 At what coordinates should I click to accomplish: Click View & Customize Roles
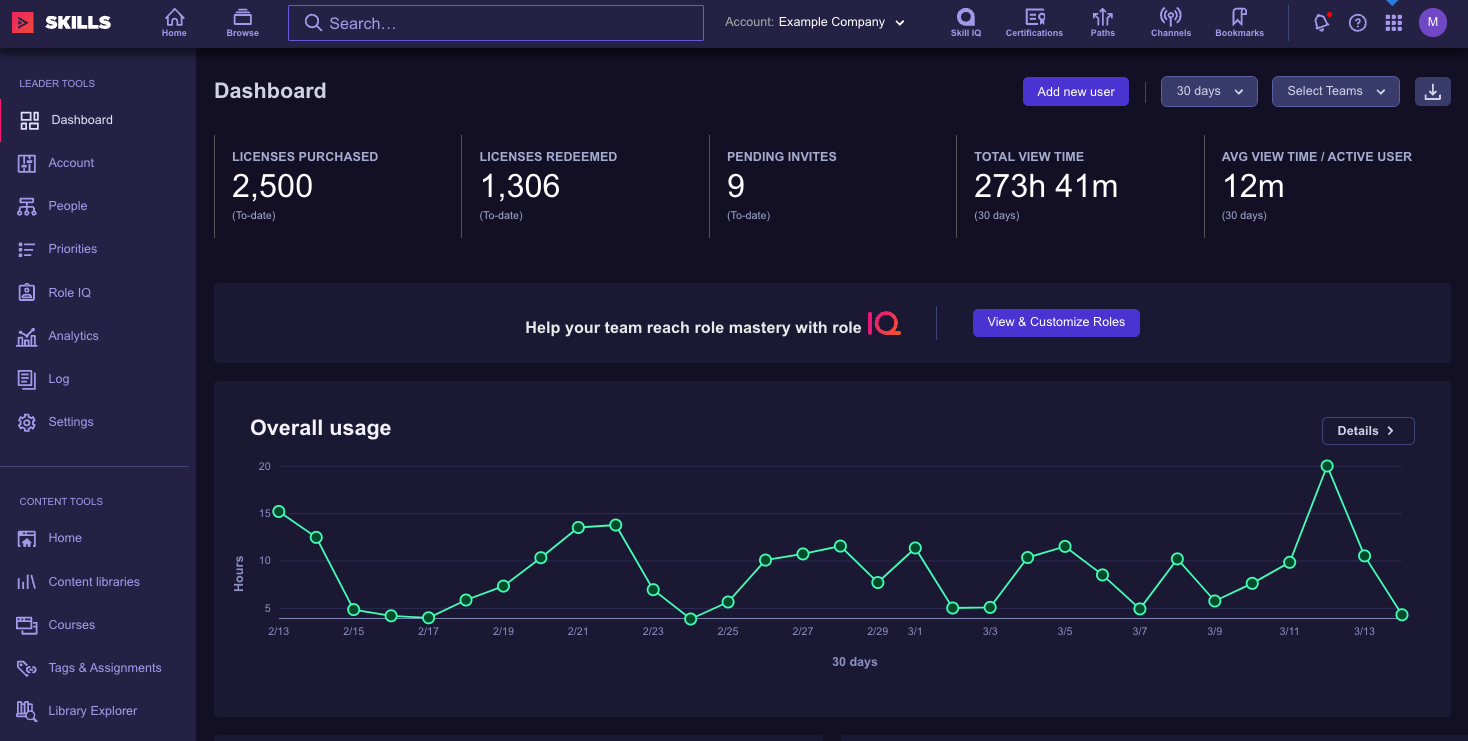click(x=1056, y=322)
